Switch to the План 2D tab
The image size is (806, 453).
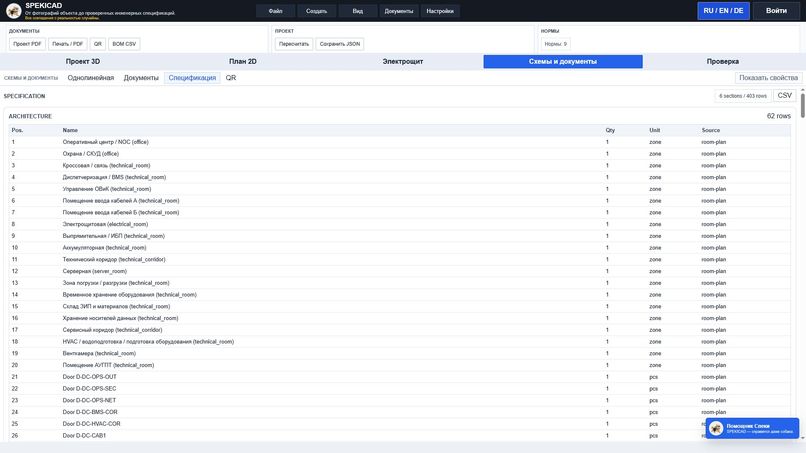pos(243,62)
